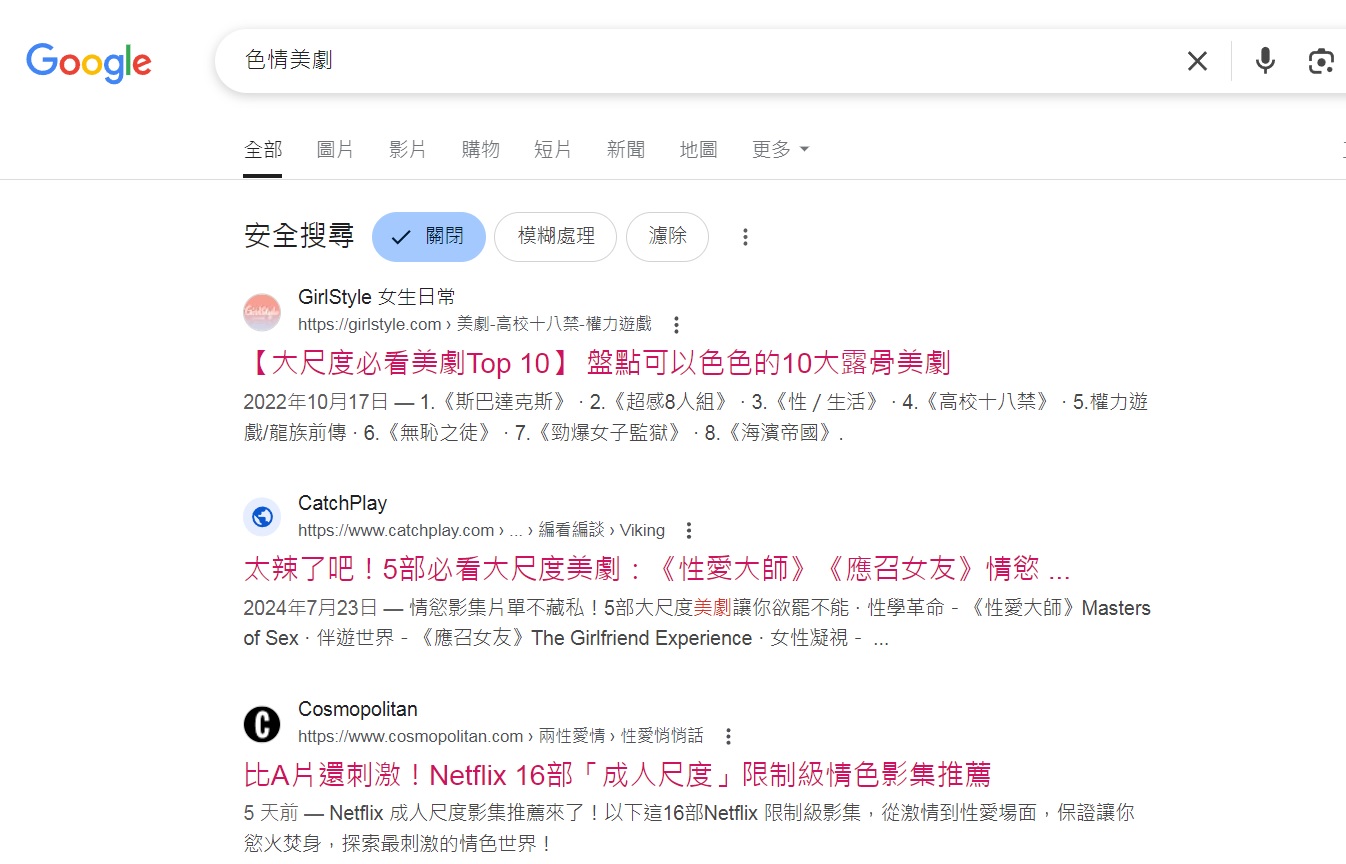
Task: Go to the 地圖 tab
Action: [x=698, y=149]
